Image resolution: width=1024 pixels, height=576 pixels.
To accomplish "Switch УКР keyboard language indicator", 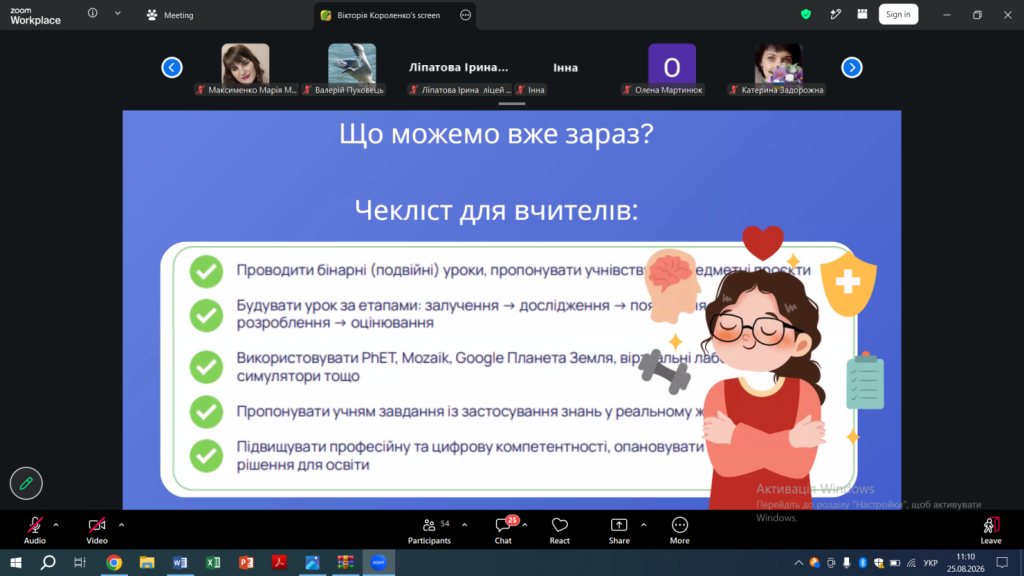I will click(x=931, y=563).
